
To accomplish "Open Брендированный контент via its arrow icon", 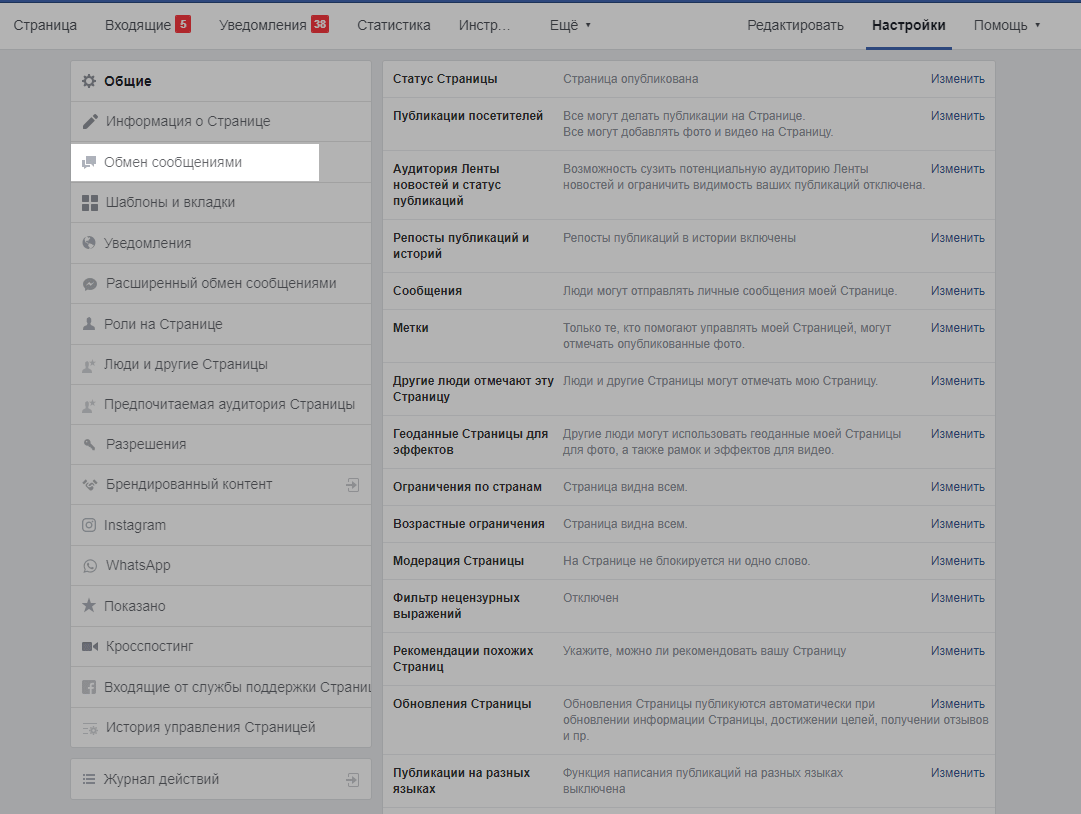I will coord(352,485).
